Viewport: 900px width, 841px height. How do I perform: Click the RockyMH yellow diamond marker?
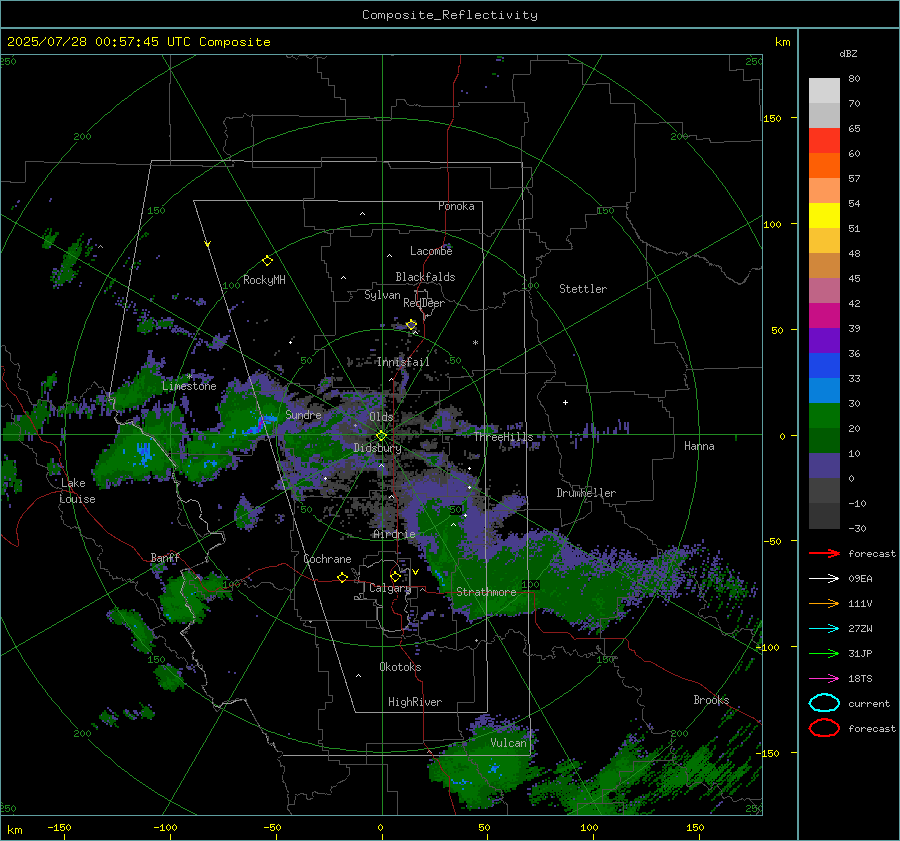tap(267, 261)
